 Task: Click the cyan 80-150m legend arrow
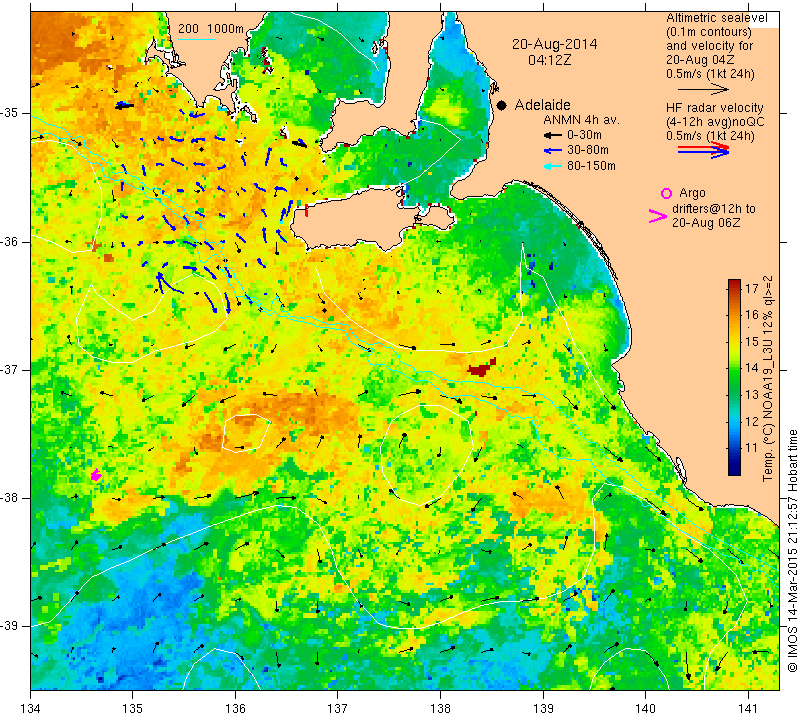click(552, 166)
